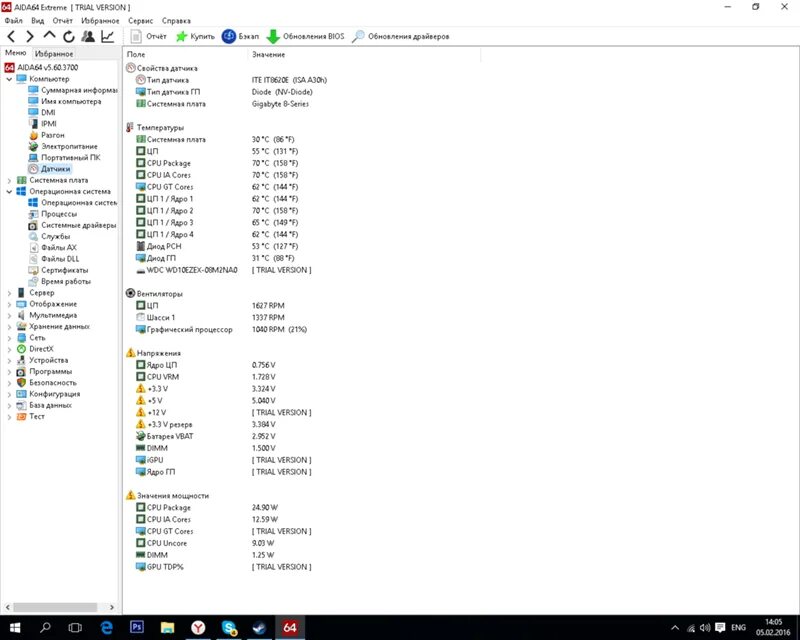This screenshot has height=640, width=800.
Task: Go forward with the right arrow icon
Action: [x=30, y=36]
